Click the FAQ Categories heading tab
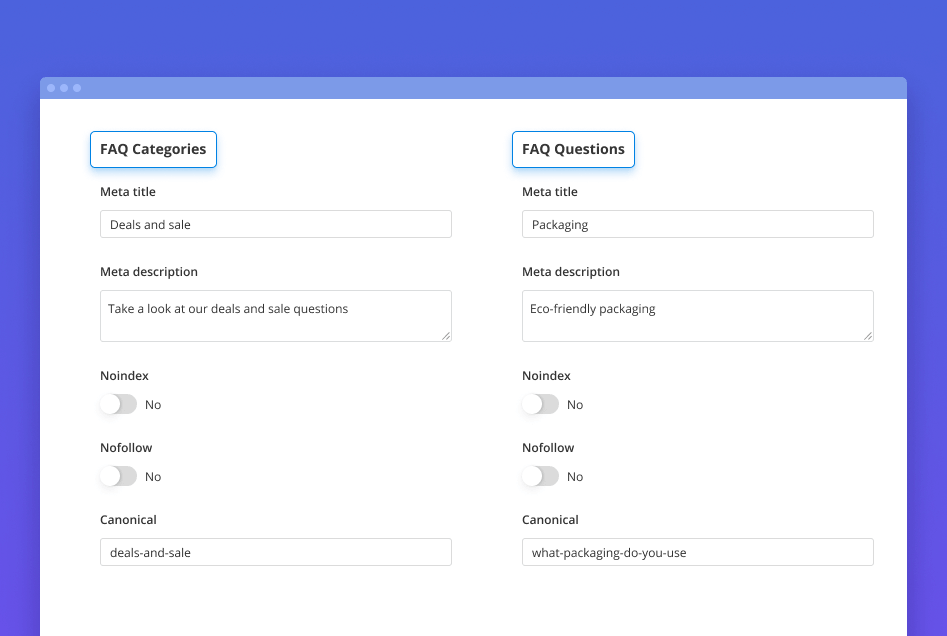The height and width of the screenshot is (636, 947). click(x=153, y=149)
